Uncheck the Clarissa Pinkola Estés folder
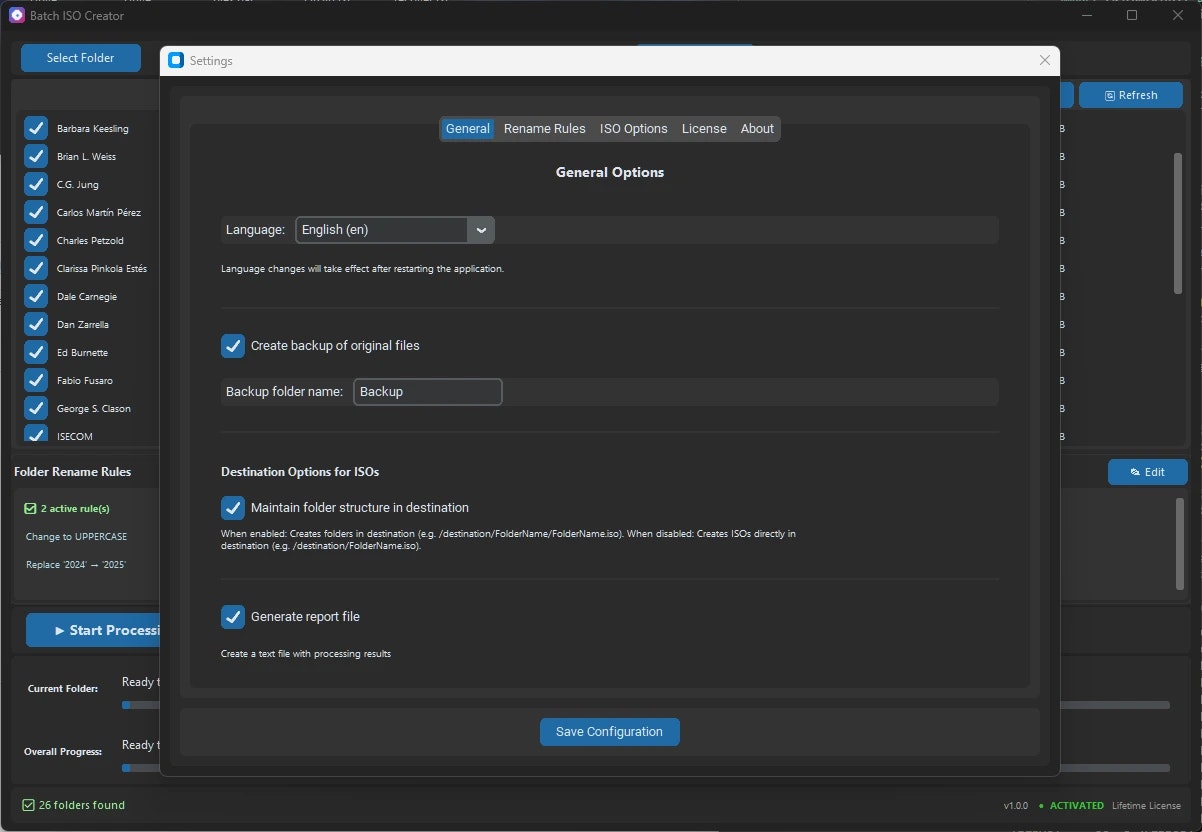The image size is (1202, 832). click(x=36, y=269)
